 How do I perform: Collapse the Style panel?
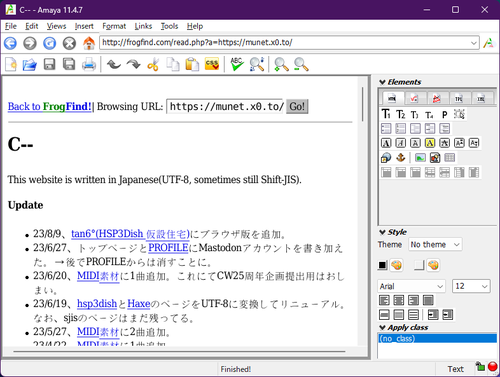[x=382, y=232]
